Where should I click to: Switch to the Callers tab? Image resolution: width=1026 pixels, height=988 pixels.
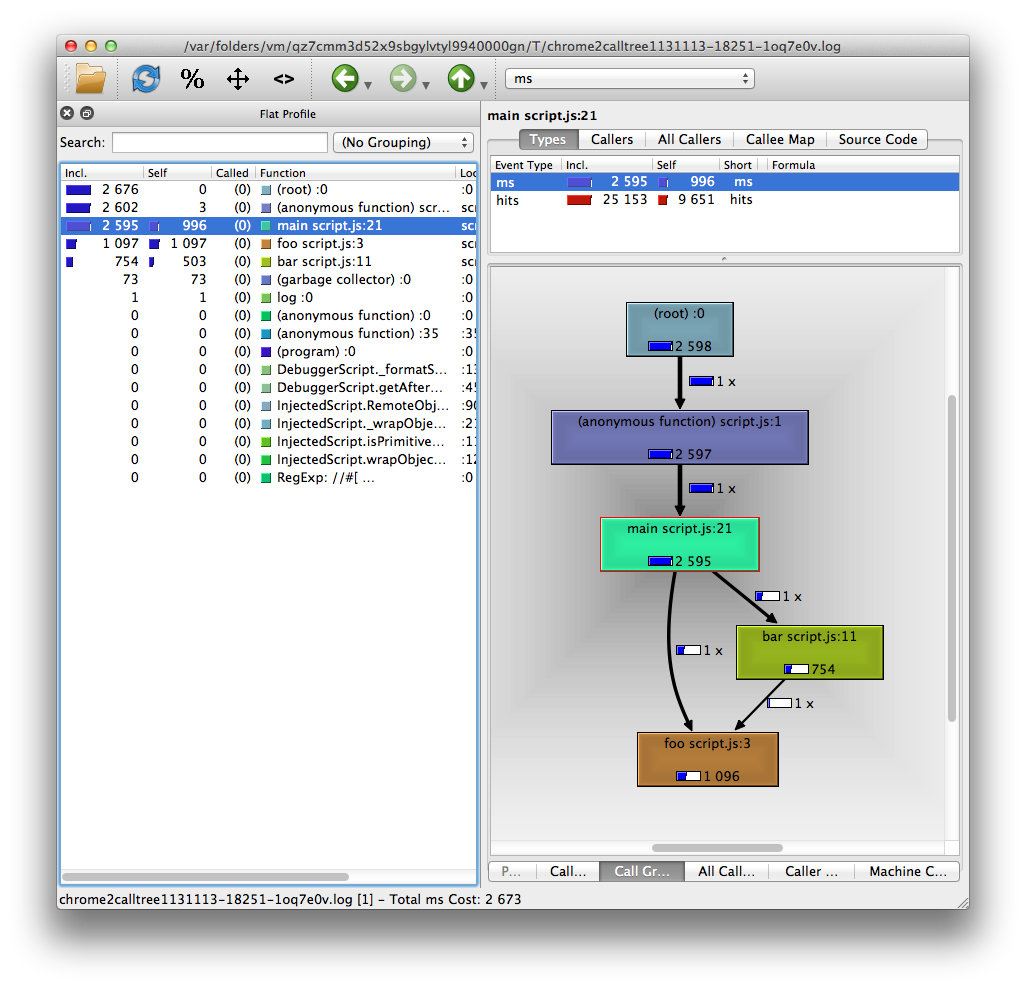tap(612, 139)
